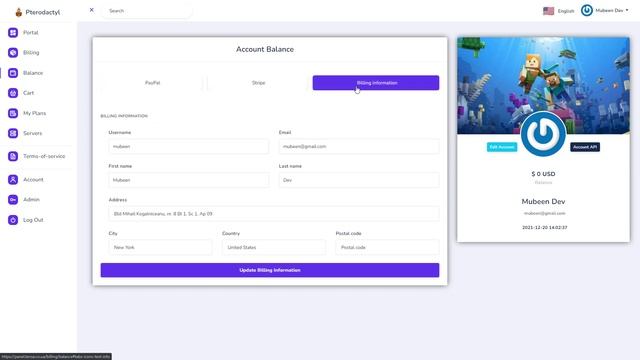640x360 pixels.
Task: Click the Billing sidebar icon
Action: (13, 53)
